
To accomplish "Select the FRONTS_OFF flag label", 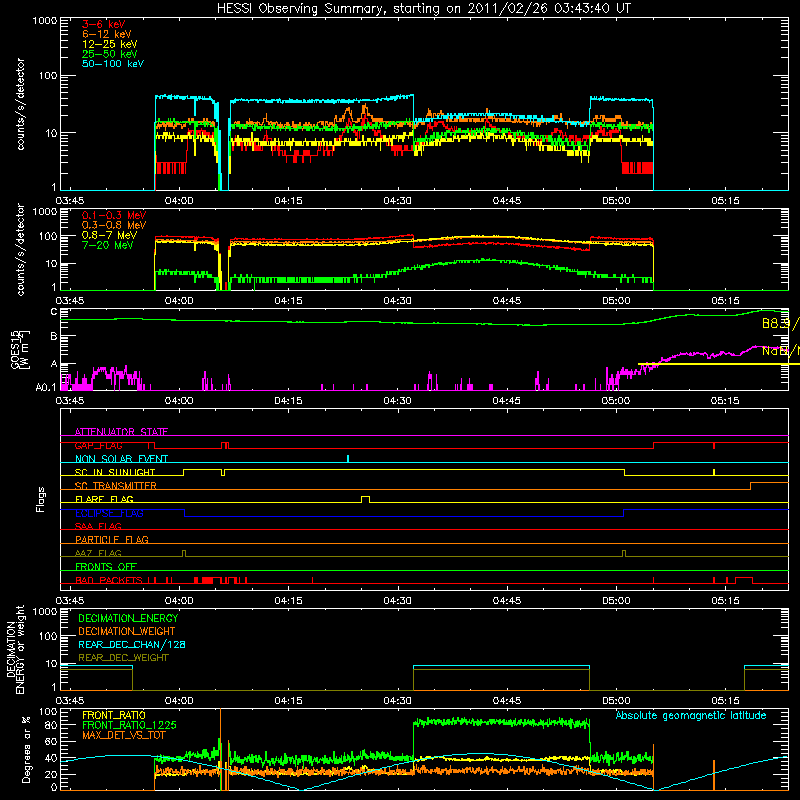I will (106, 566).
